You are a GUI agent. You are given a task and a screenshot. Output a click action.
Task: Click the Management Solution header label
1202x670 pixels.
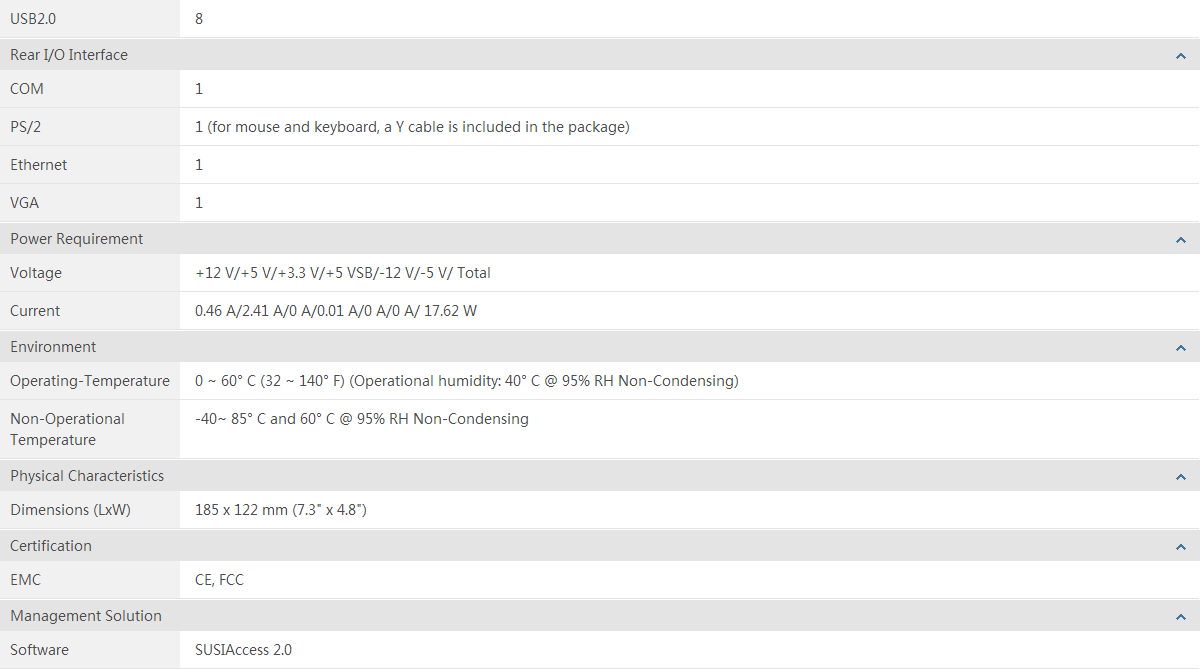tap(86, 616)
